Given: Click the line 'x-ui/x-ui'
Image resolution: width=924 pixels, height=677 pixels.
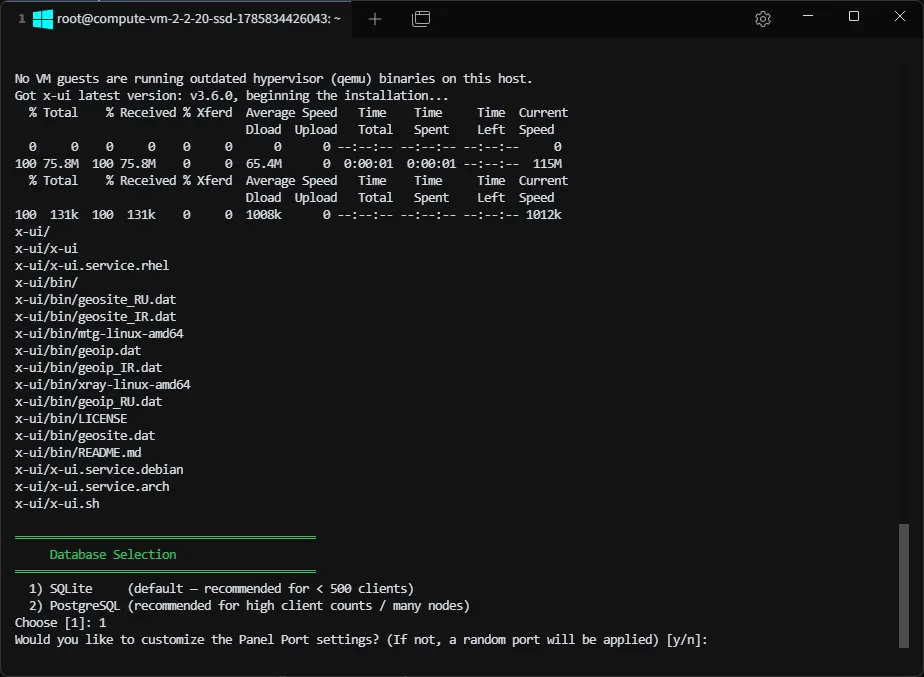Looking at the screenshot, I should pyautogui.click(x=46, y=249).
